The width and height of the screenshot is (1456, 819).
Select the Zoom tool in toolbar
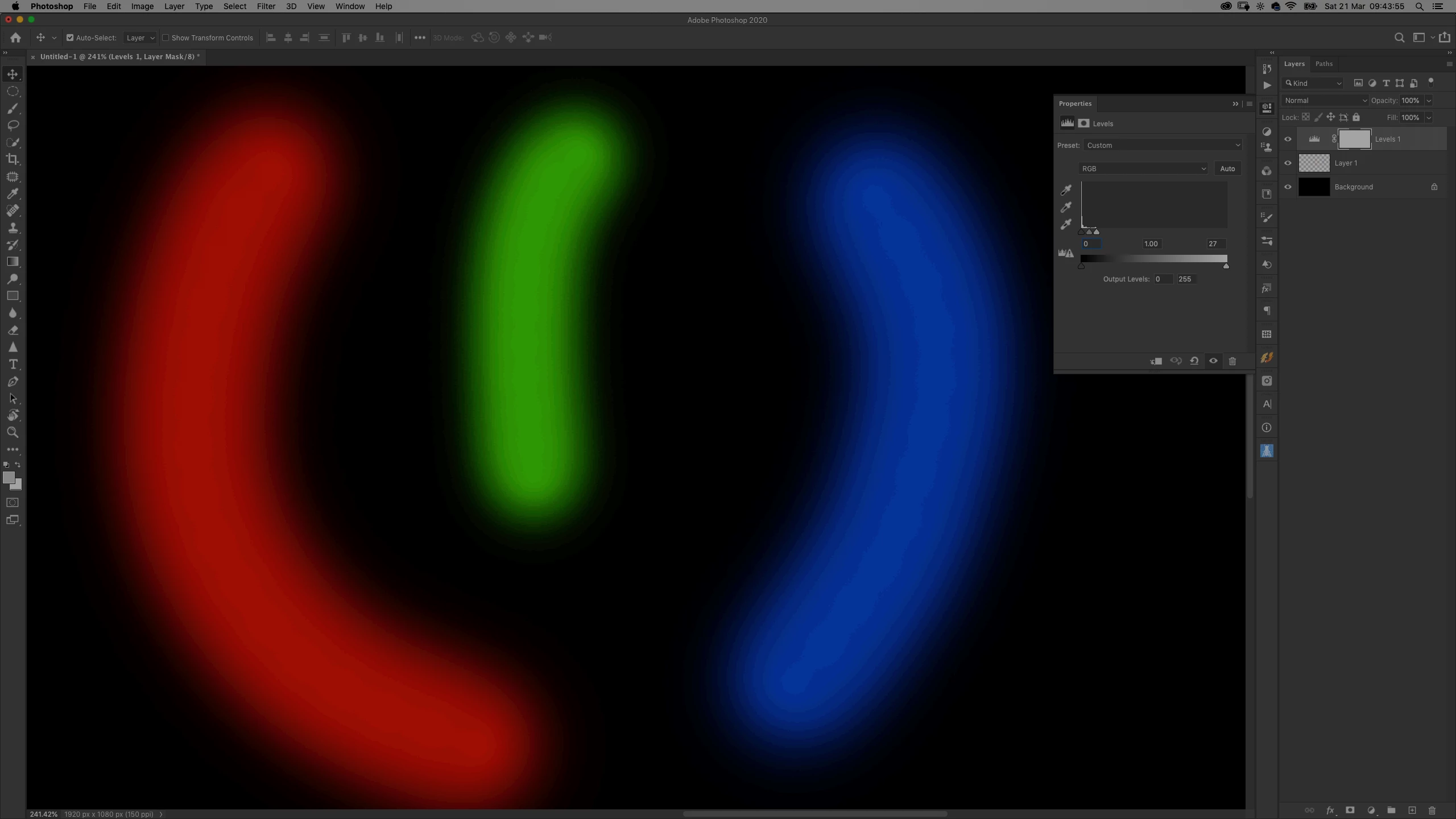(x=13, y=432)
